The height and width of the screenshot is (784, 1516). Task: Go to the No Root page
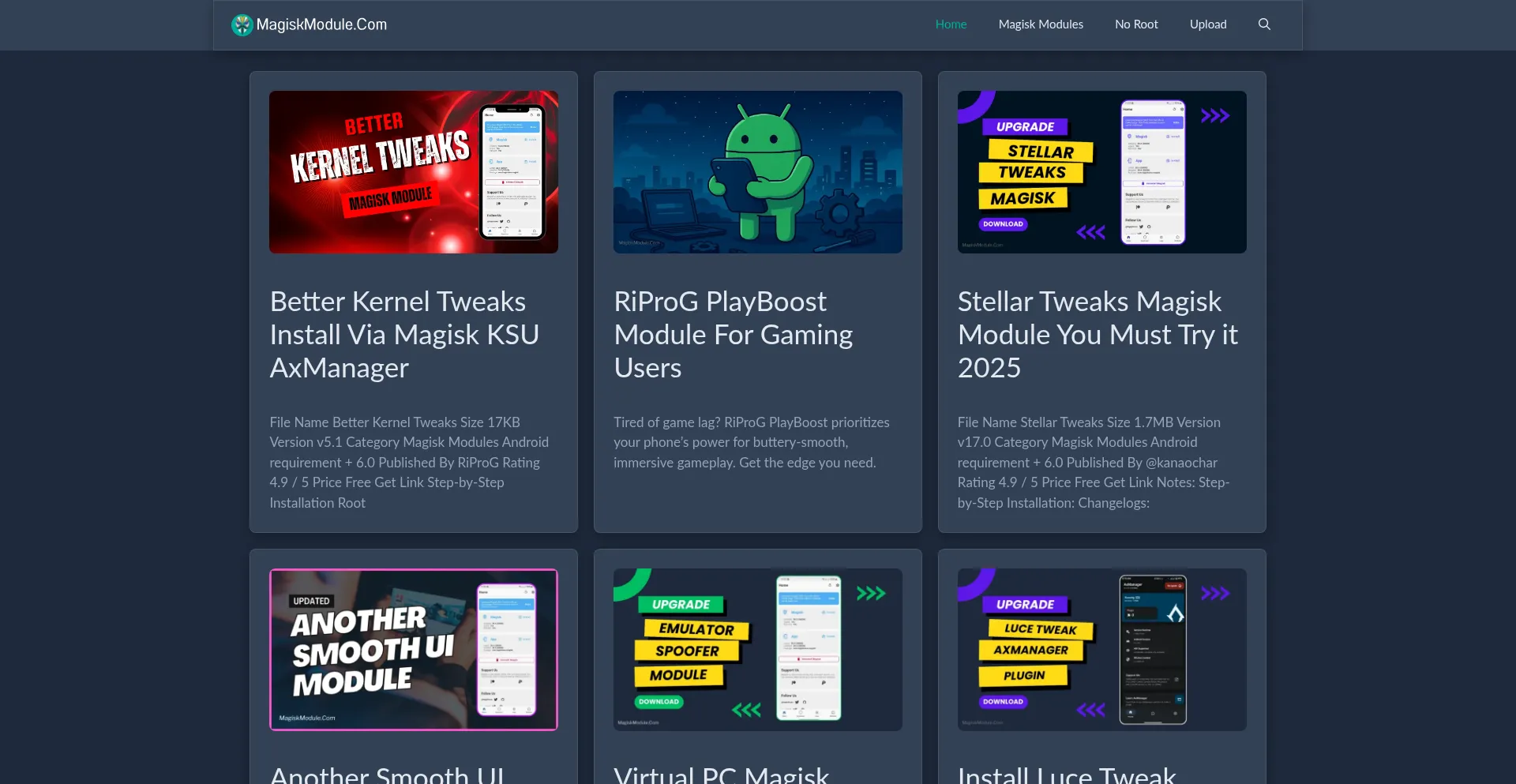point(1136,24)
